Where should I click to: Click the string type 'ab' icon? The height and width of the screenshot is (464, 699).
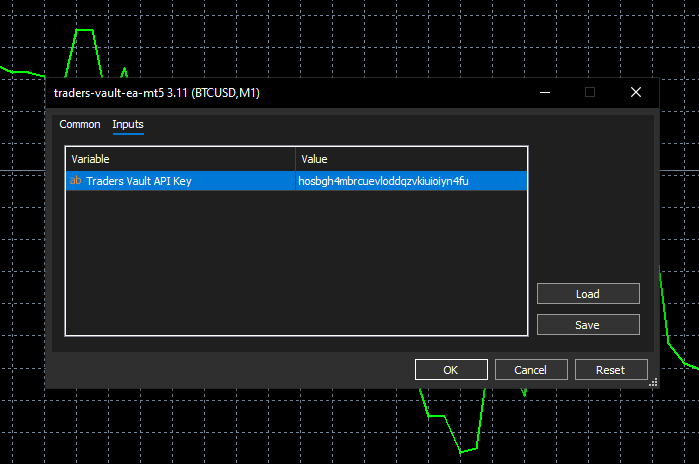(75, 181)
